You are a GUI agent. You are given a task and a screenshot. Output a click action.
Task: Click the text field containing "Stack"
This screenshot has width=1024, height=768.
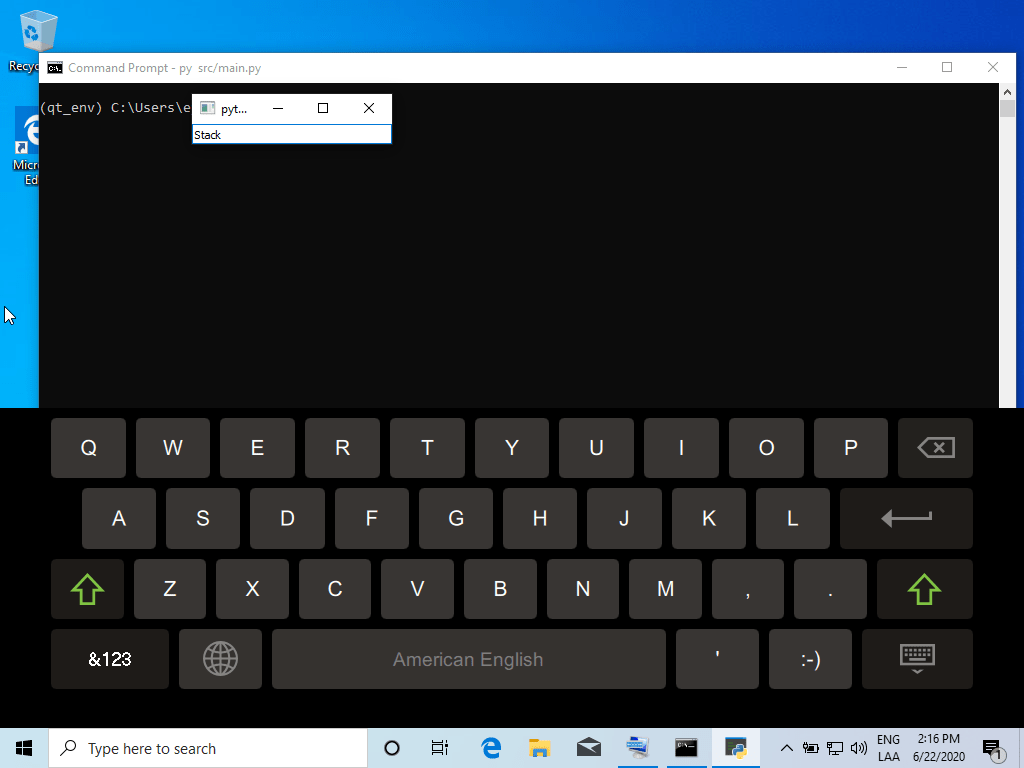tap(291, 135)
